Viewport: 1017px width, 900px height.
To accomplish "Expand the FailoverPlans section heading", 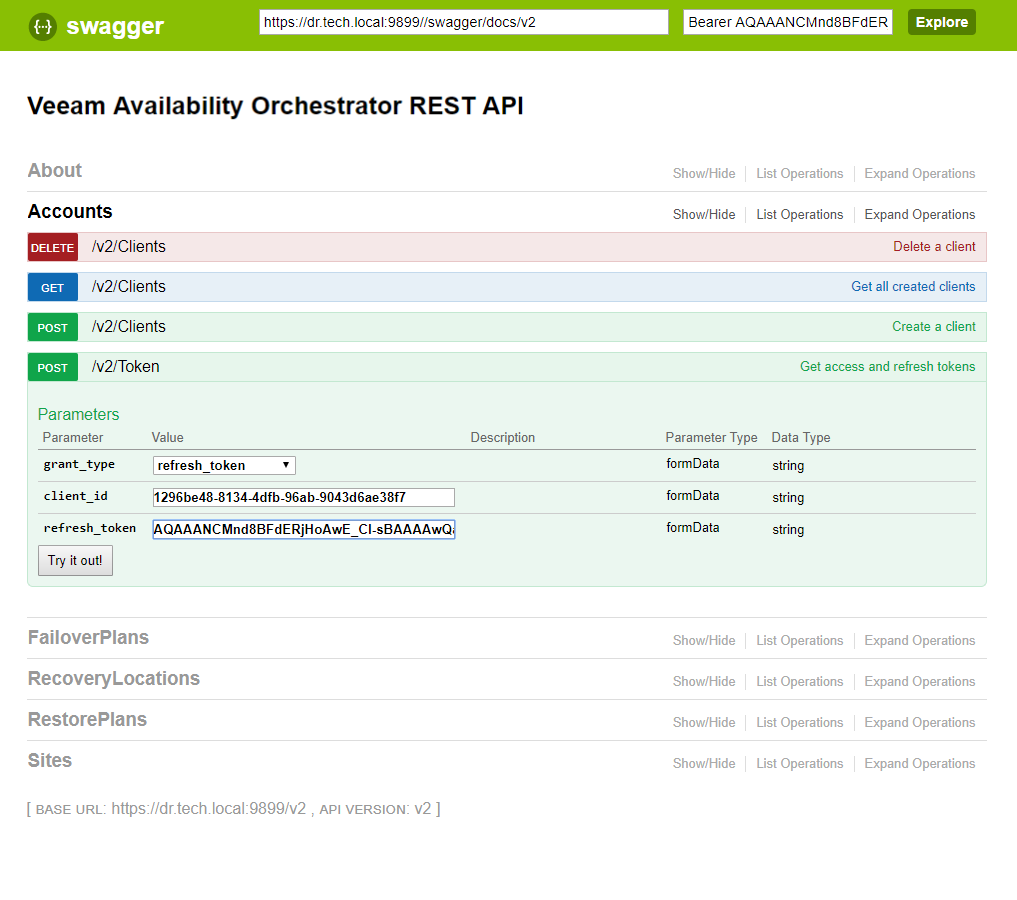I will pyautogui.click(x=88, y=637).
